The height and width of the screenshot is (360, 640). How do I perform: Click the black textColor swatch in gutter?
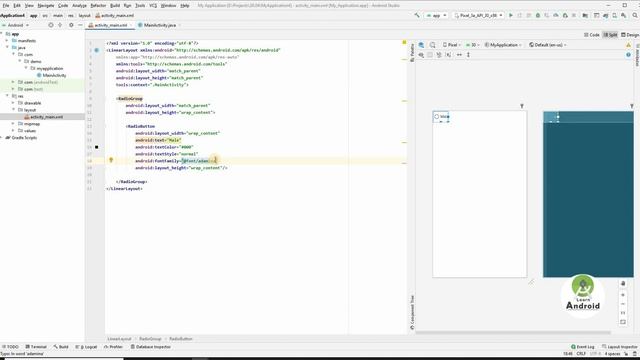(x=97, y=147)
